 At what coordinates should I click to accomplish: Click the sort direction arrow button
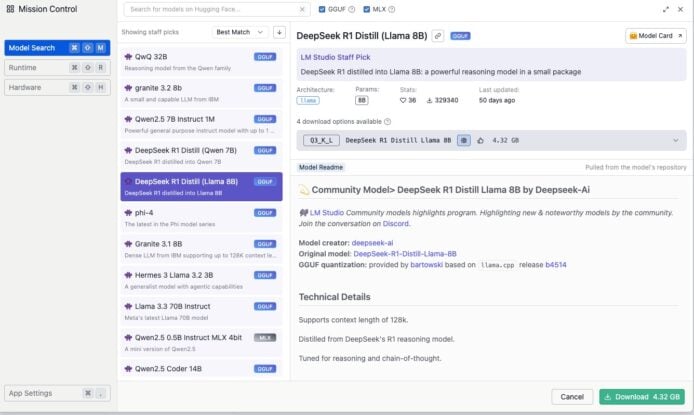(279, 32)
